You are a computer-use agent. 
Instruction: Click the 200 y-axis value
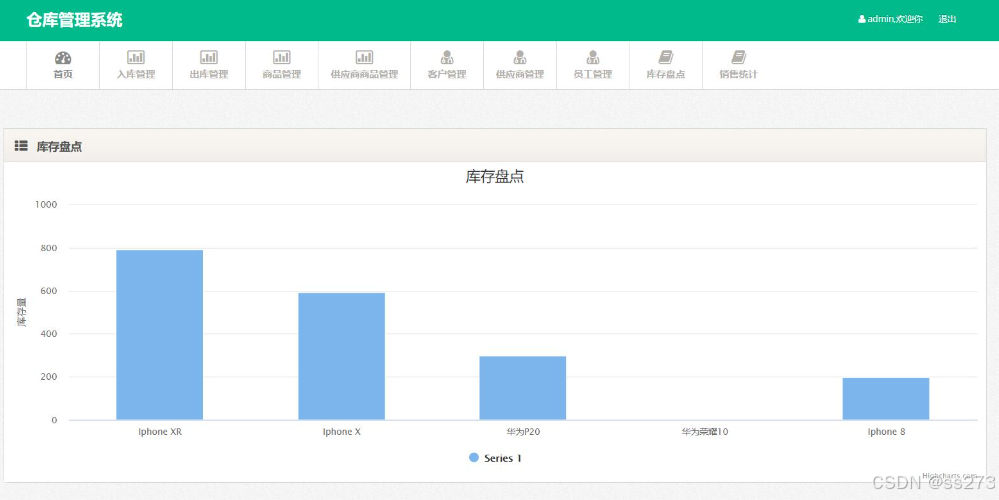pyautogui.click(x=49, y=377)
